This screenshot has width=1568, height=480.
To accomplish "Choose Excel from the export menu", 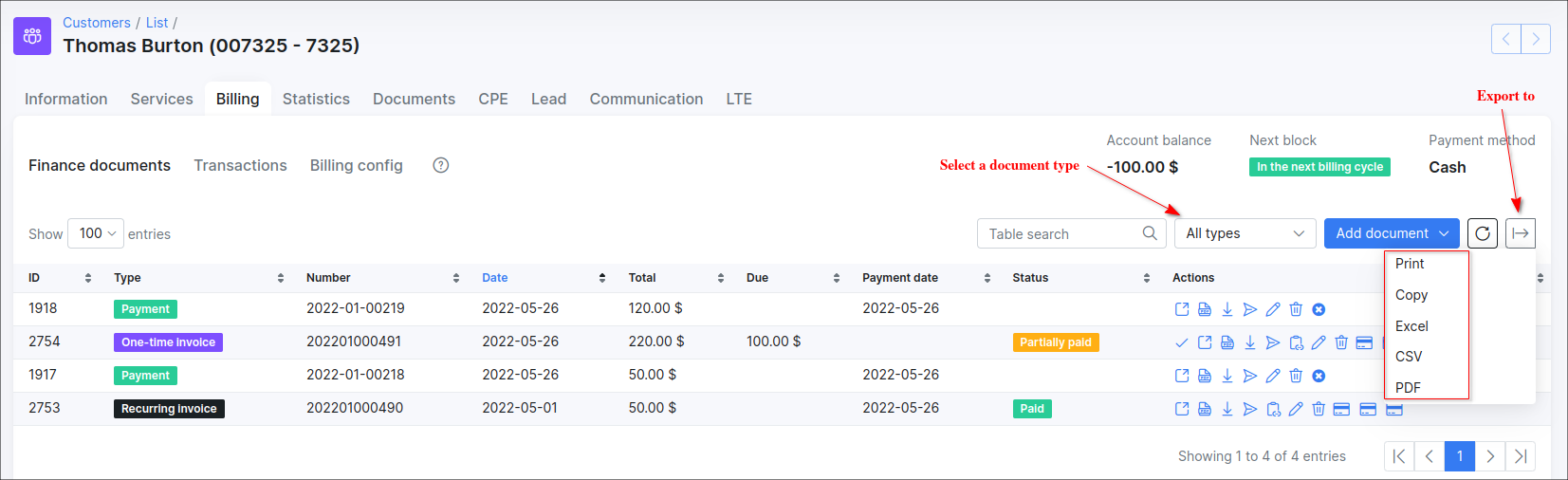I will [x=1411, y=326].
